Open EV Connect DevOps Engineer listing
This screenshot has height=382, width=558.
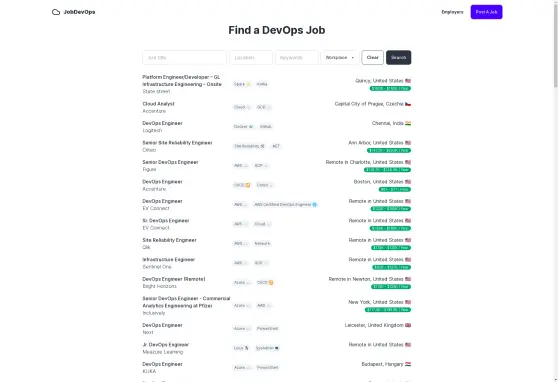[162, 201]
